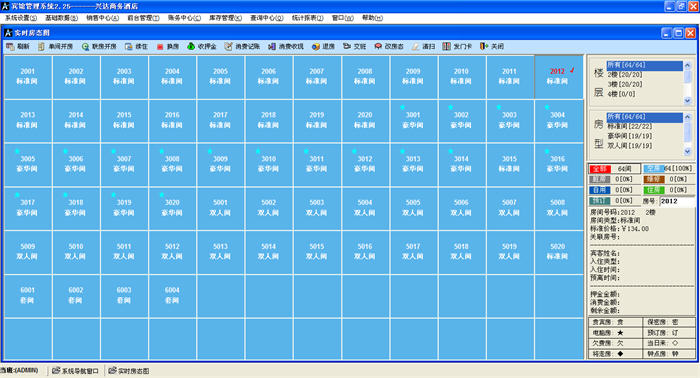This screenshot has height=378, width=700.
Task: Select room 2020 标准间 tile
Action: (365, 120)
